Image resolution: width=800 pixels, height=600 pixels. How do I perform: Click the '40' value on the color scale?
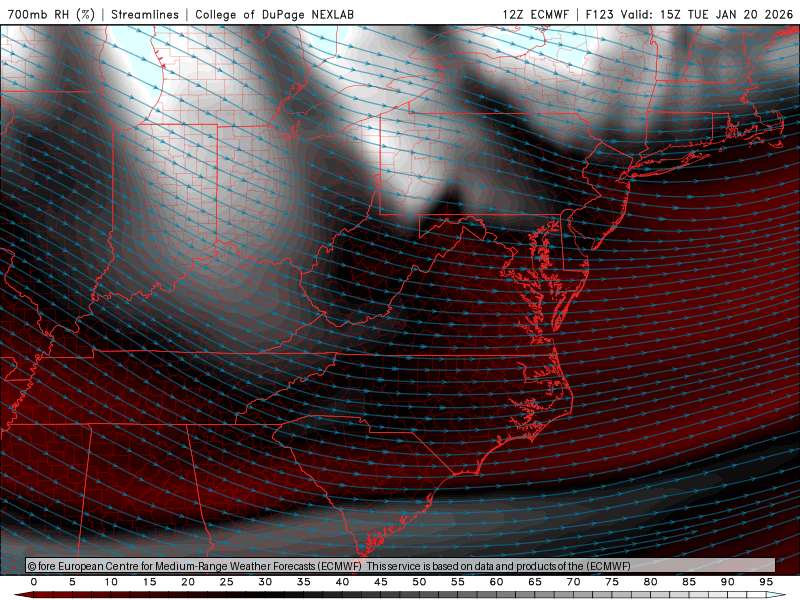point(342,582)
